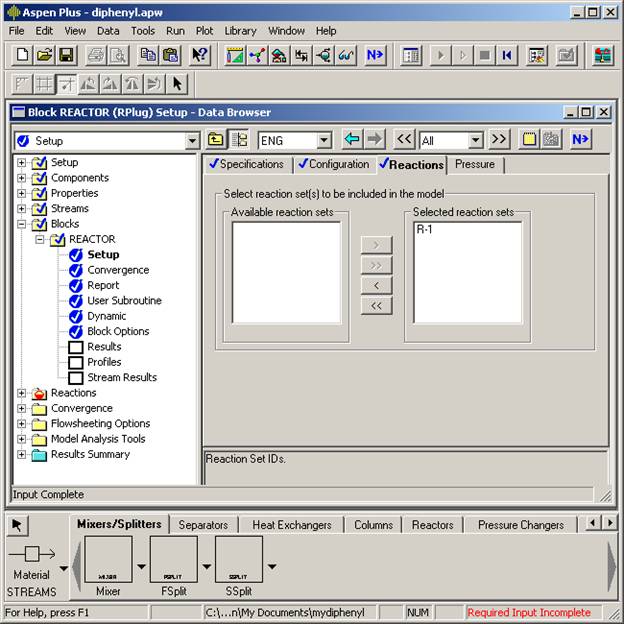Click the move-all-left (<<) reaction set button

[x=376, y=306]
